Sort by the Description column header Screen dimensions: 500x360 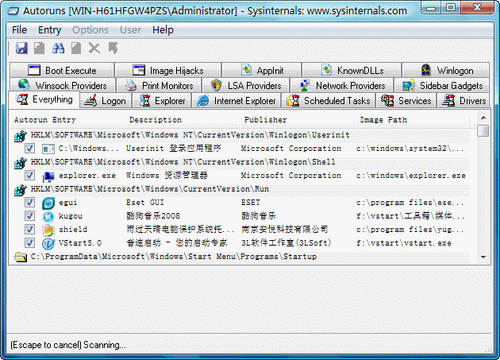183,120
